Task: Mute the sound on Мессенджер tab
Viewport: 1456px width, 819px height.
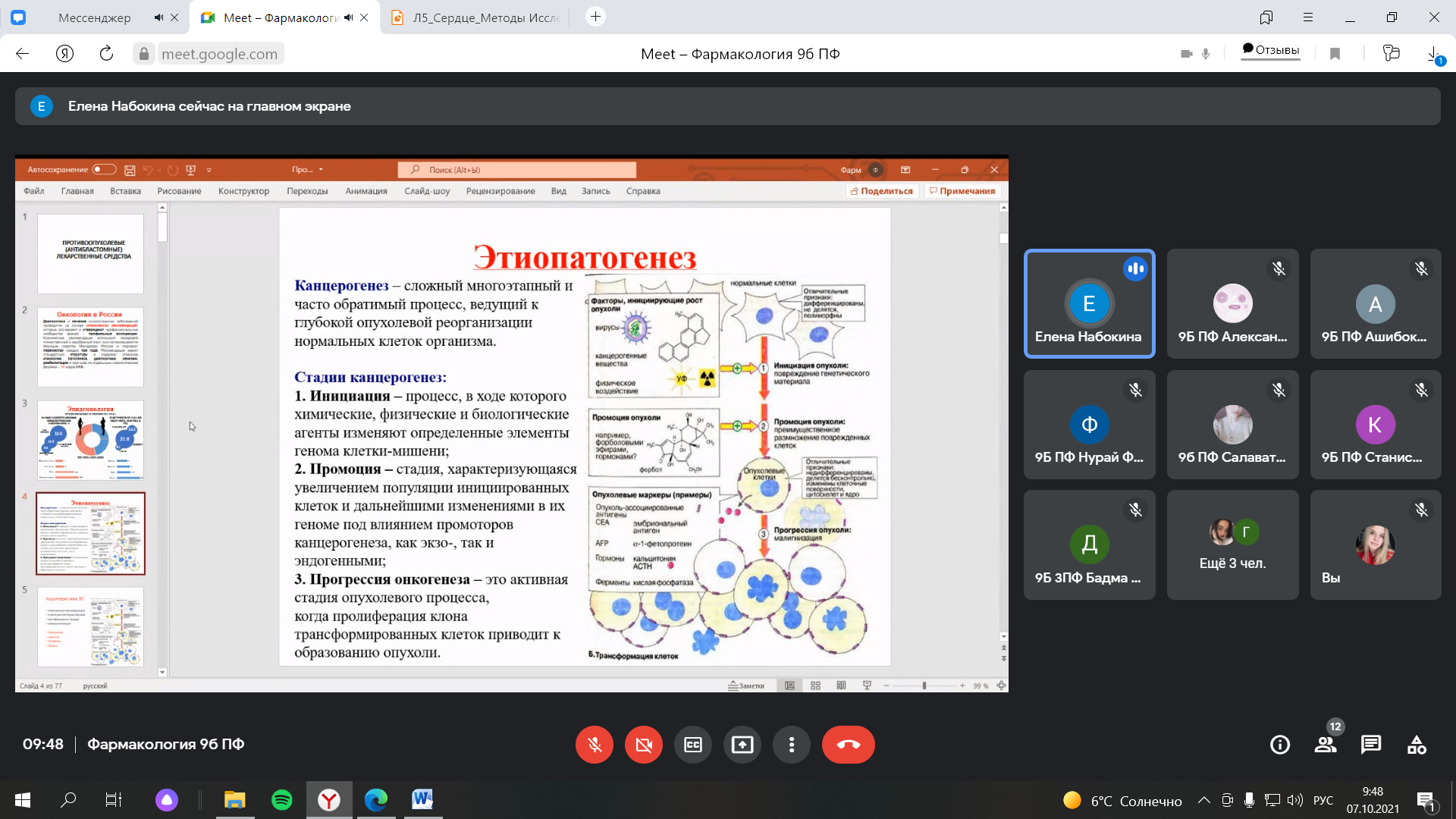Action: point(158,17)
